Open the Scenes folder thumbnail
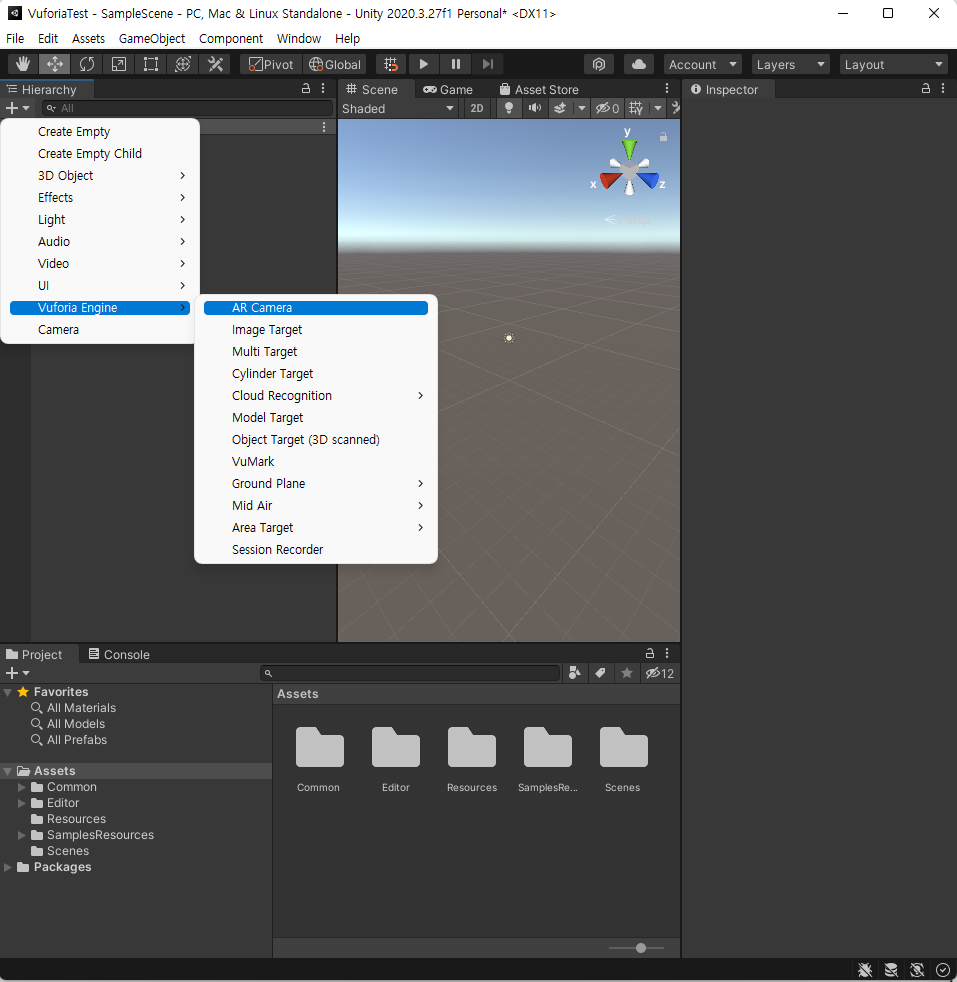Viewport: 957px width, 982px height. (623, 760)
